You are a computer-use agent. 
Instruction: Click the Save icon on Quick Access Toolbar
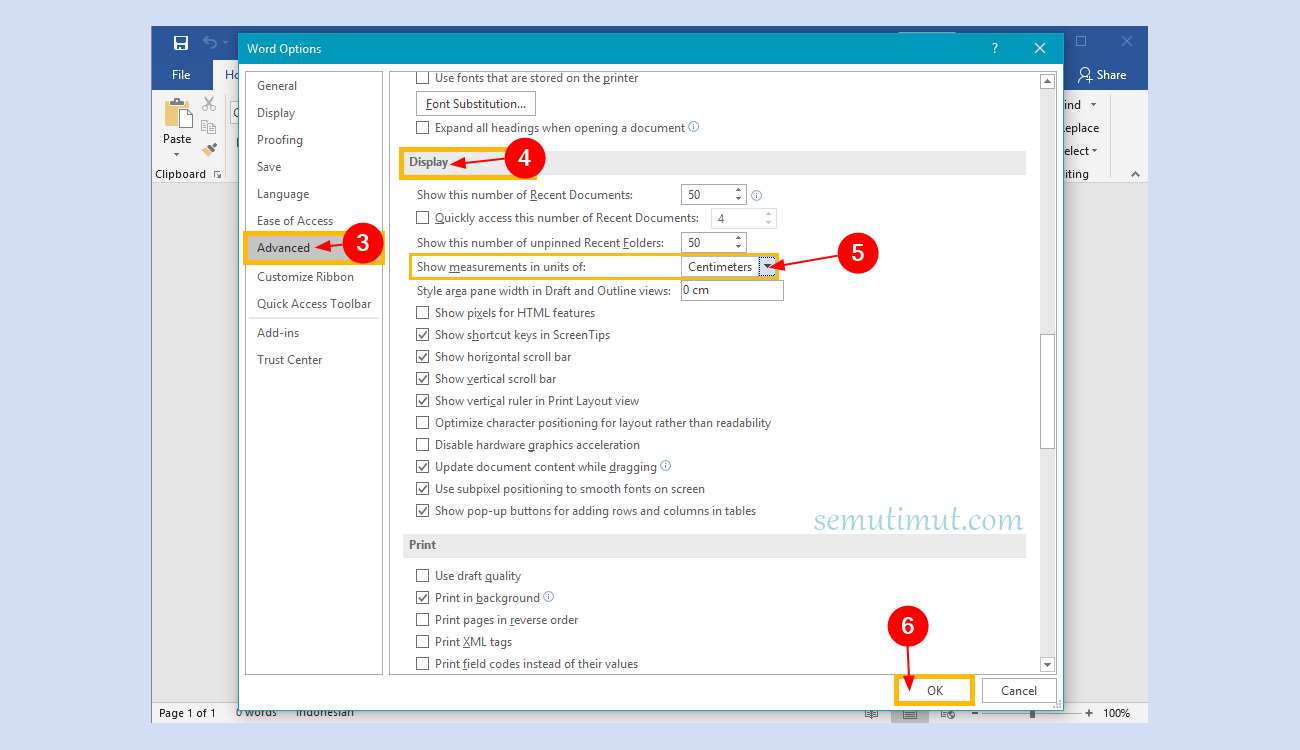pyautogui.click(x=180, y=43)
